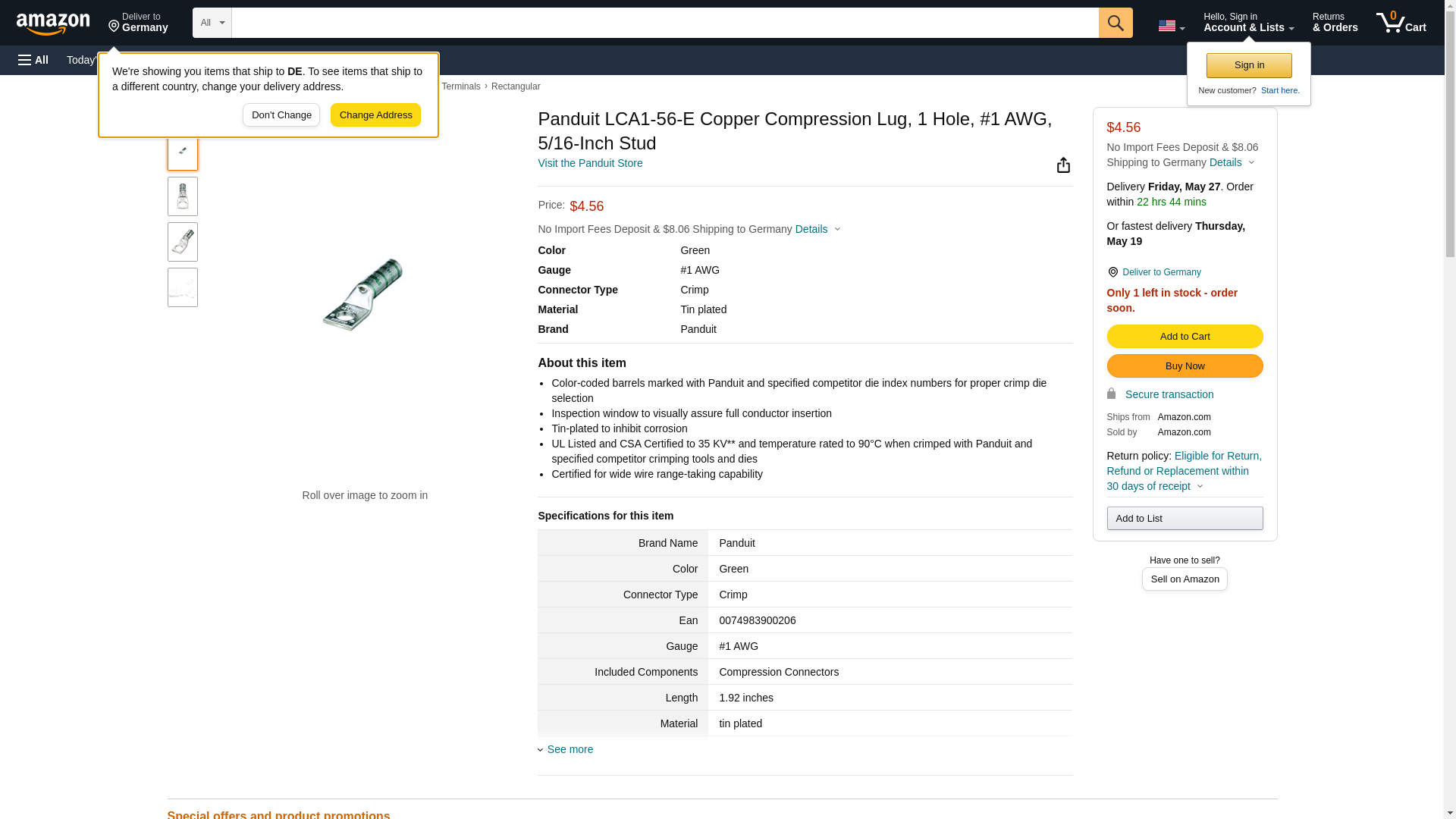Expand the return policy details
This screenshot has height=819, width=1456.
point(1200,486)
